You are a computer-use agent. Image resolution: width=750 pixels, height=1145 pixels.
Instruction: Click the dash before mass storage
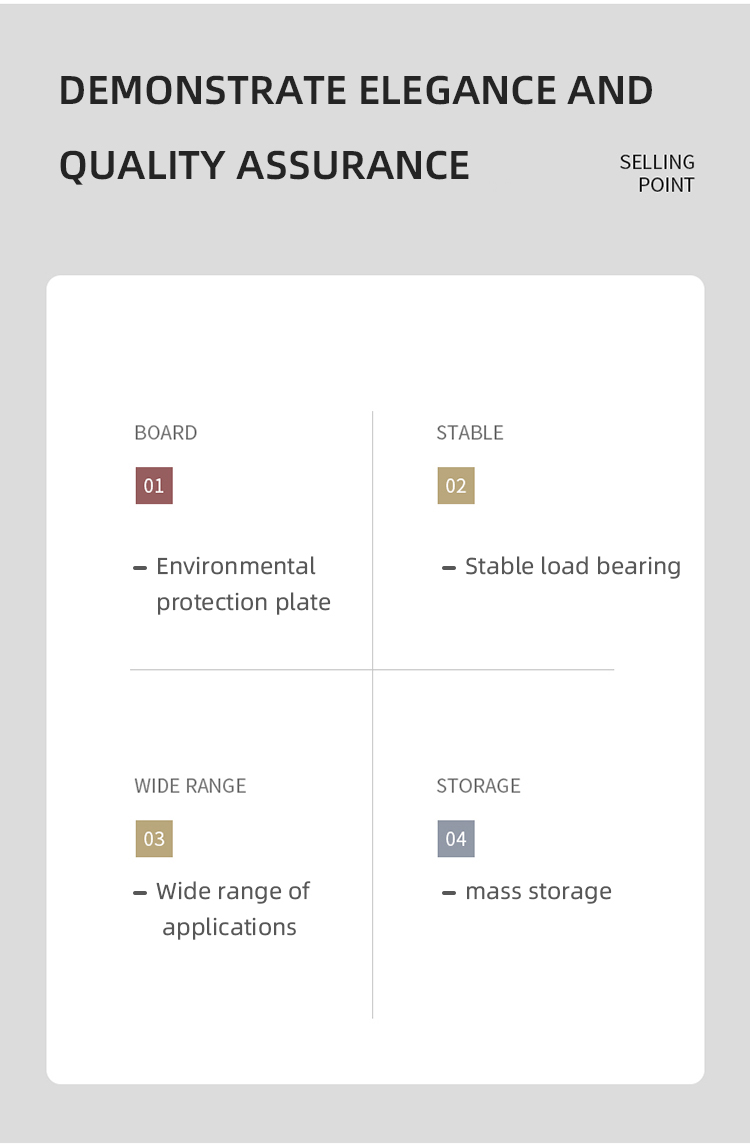[x=449, y=893]
